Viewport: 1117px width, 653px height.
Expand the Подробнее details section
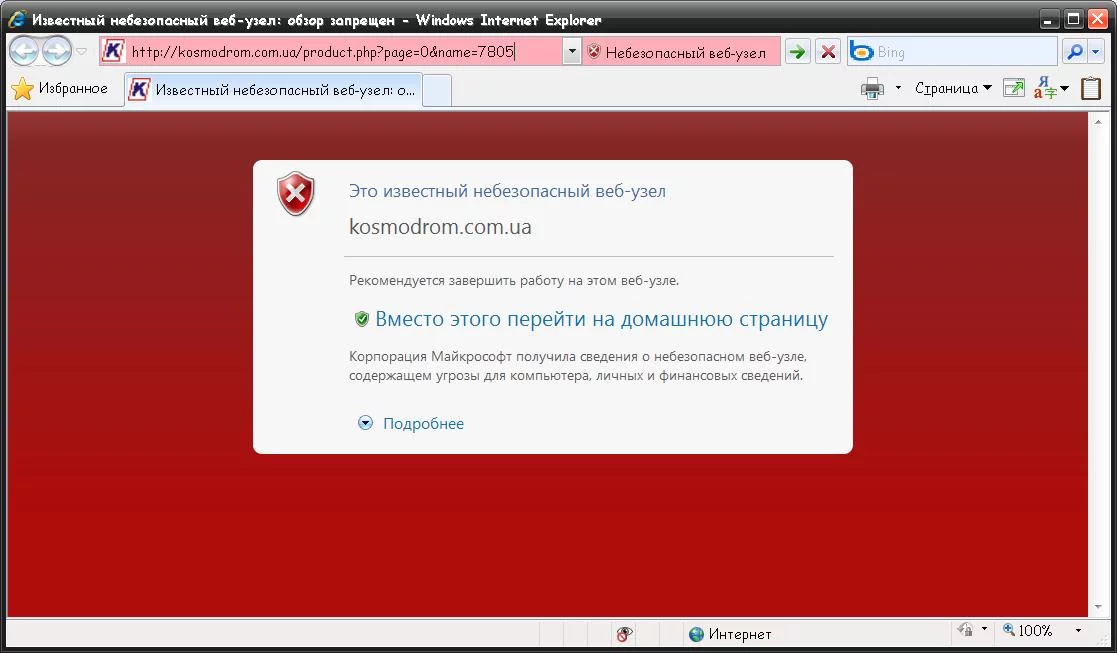click(365, 423)
